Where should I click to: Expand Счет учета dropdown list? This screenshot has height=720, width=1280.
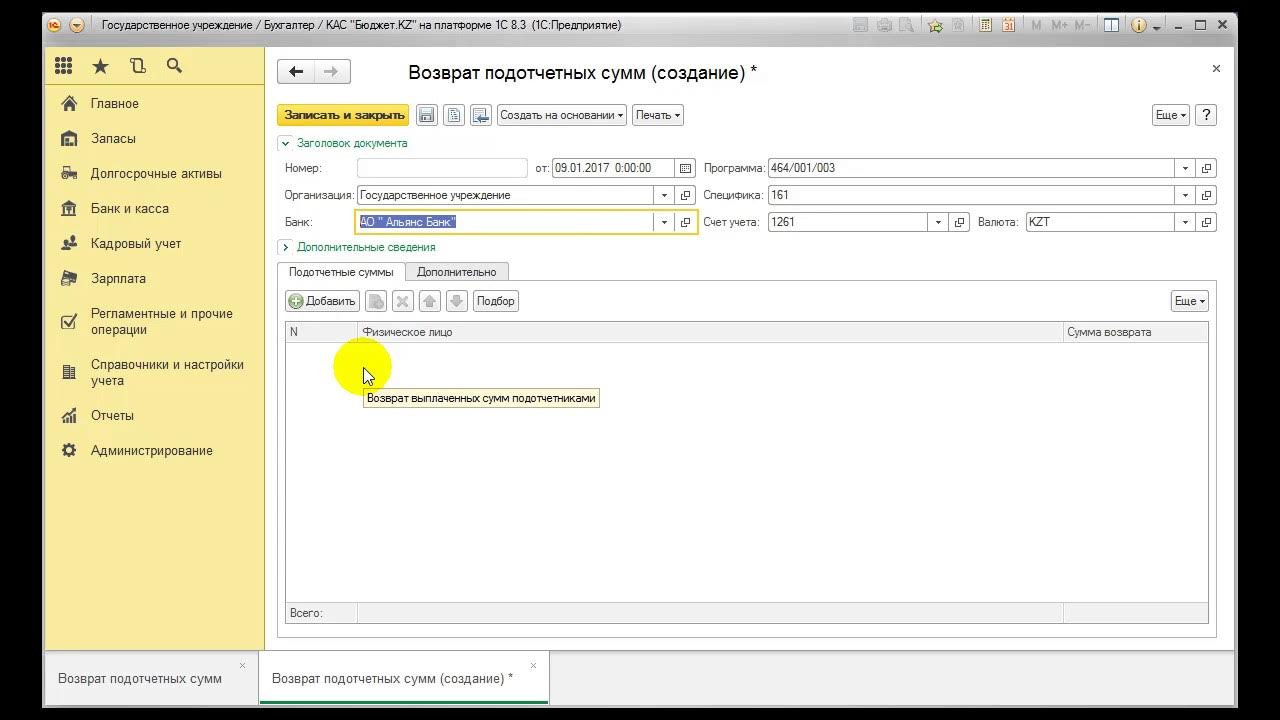coord(938,222)
